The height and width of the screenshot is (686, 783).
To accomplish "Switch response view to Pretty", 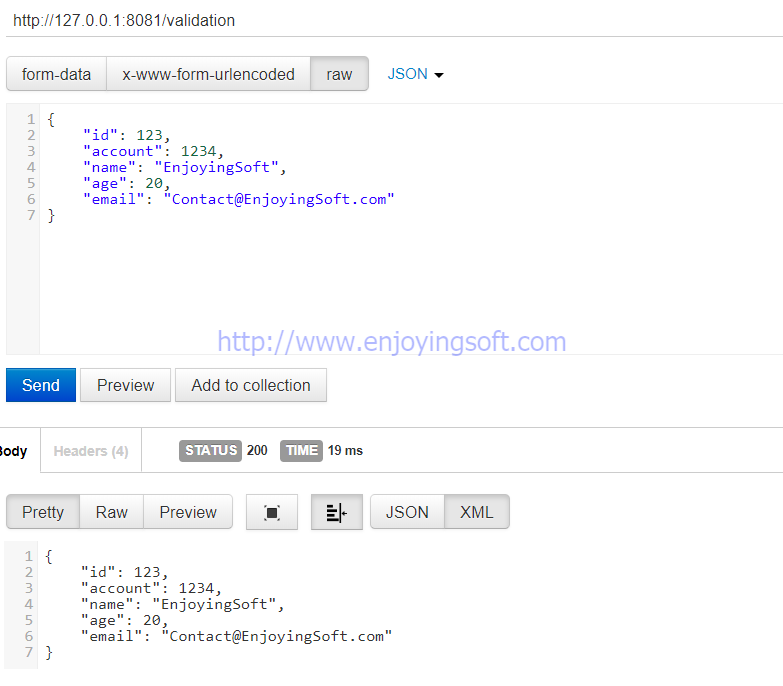I will 43,512.
